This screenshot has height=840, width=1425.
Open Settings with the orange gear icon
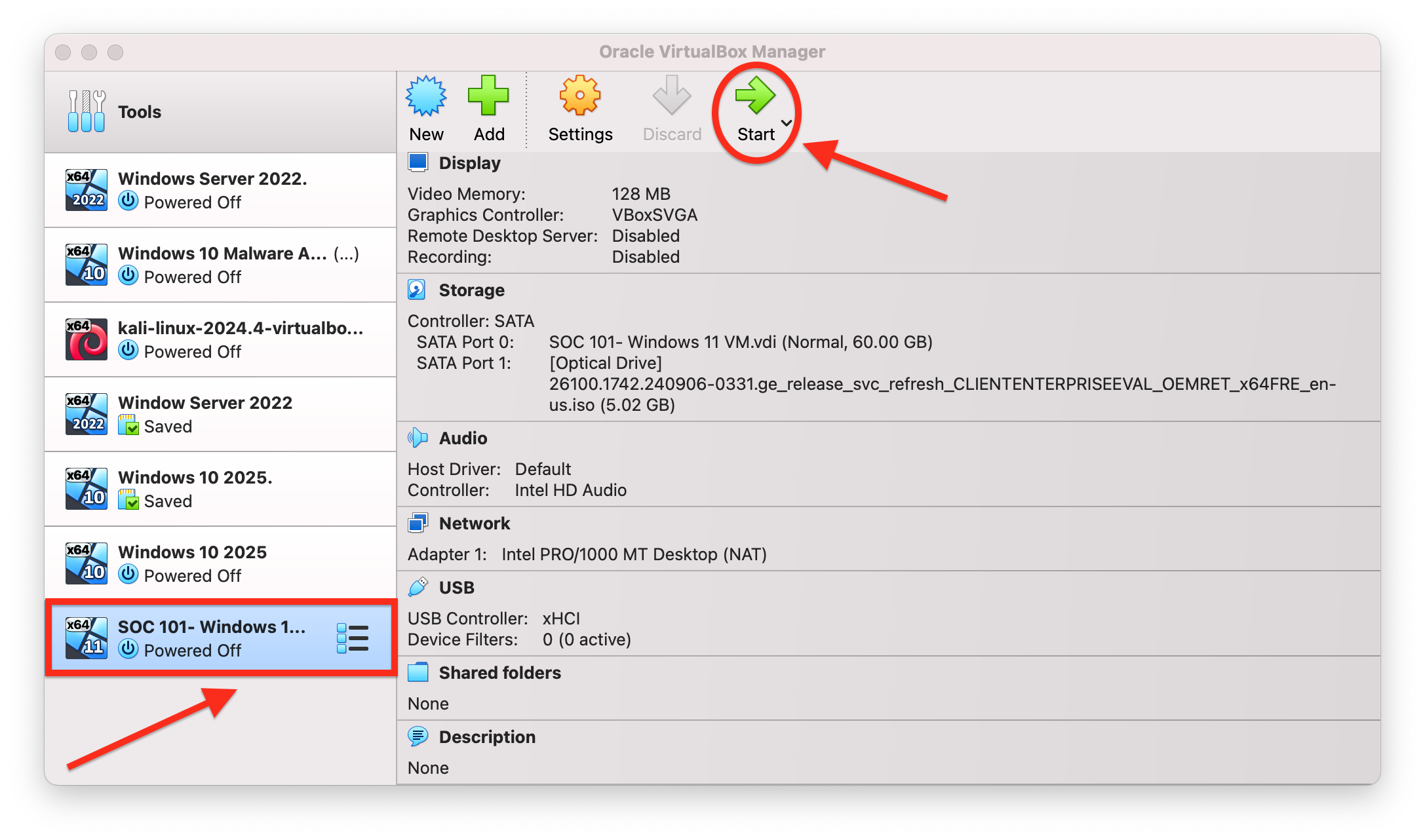pos(580,96)
